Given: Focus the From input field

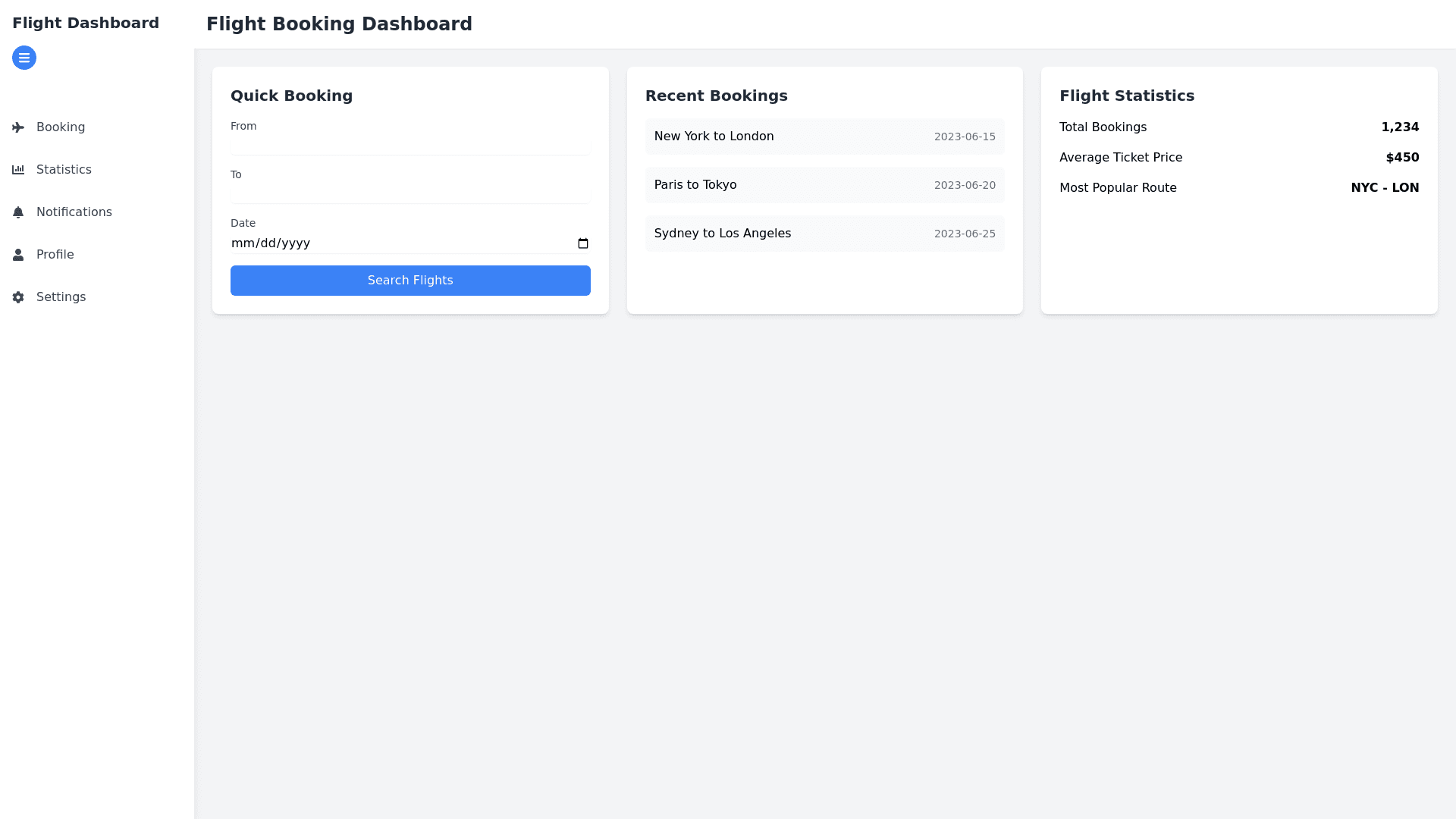Looking at the screenshot, I should [x=410, y=145].
